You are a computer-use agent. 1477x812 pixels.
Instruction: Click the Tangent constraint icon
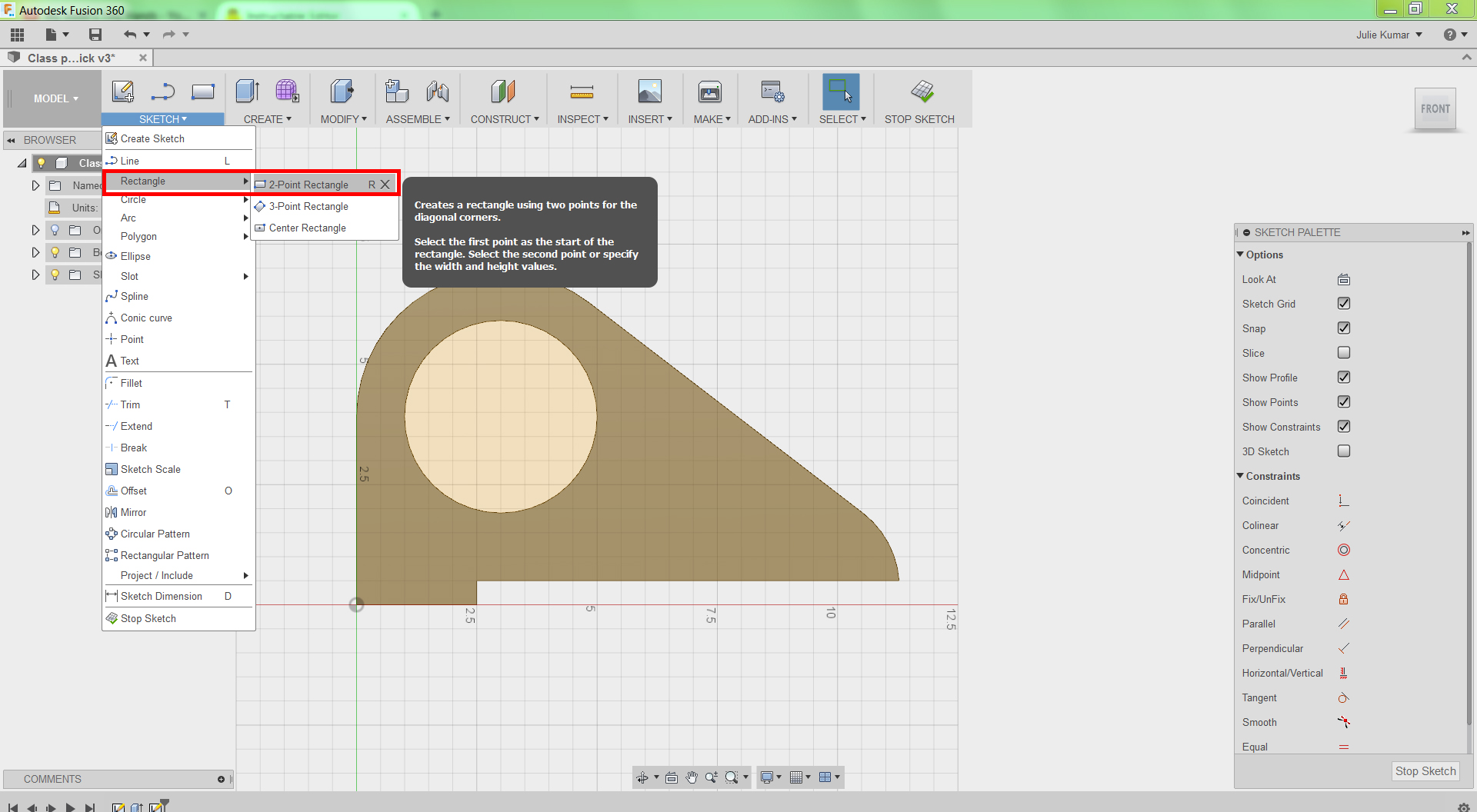click(x=1344, y=697)
